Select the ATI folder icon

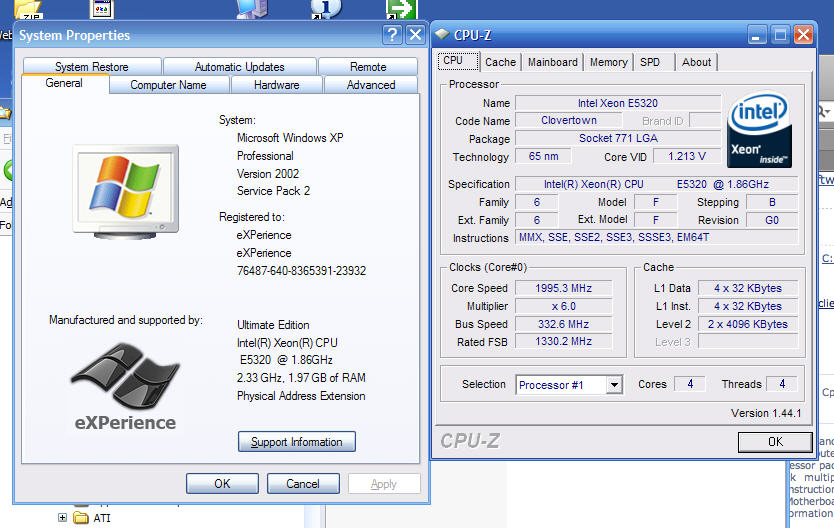tap(81, 517)
